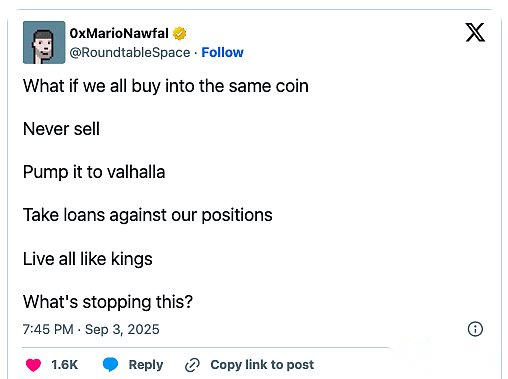Open the 7:45 PM Sep 3, 2025 timestamp
This screenshot has width=508, height=379.
tap(91, 329)
